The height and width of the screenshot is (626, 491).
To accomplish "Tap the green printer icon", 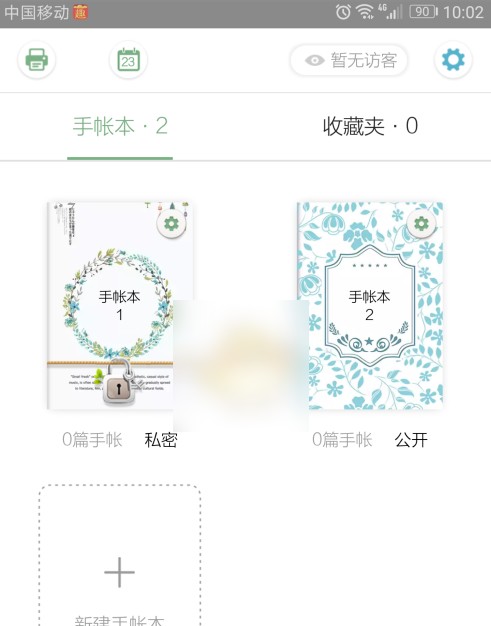I will (x=37, y=60).
